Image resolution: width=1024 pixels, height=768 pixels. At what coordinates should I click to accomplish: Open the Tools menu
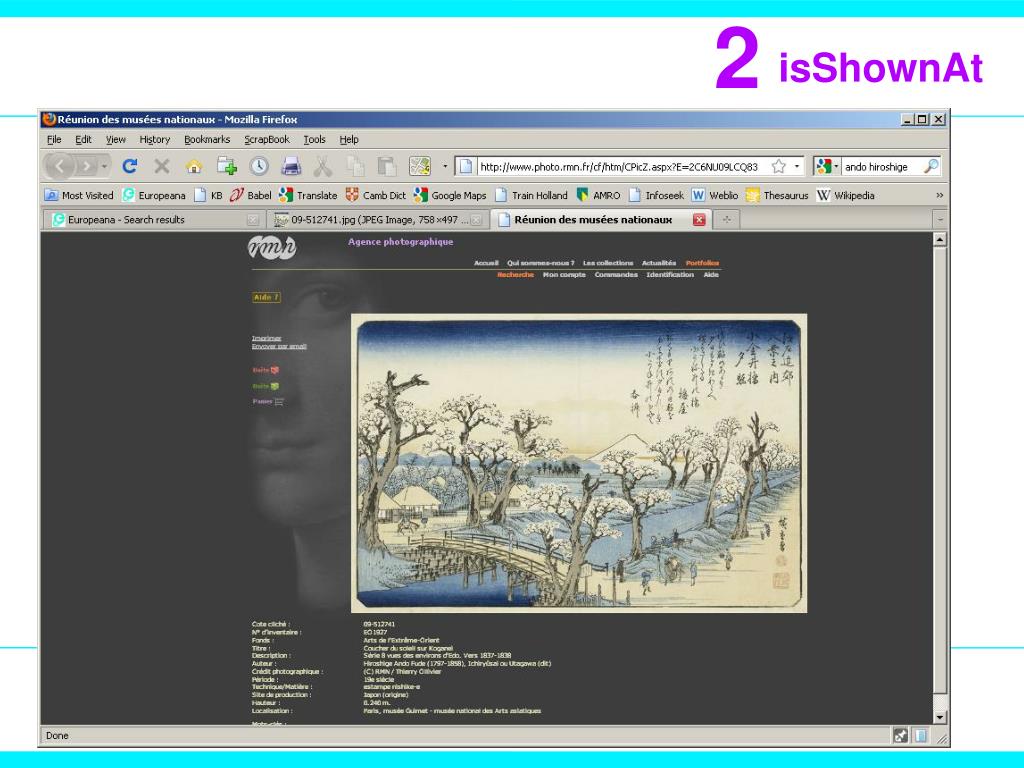click(x=314, y=139)
